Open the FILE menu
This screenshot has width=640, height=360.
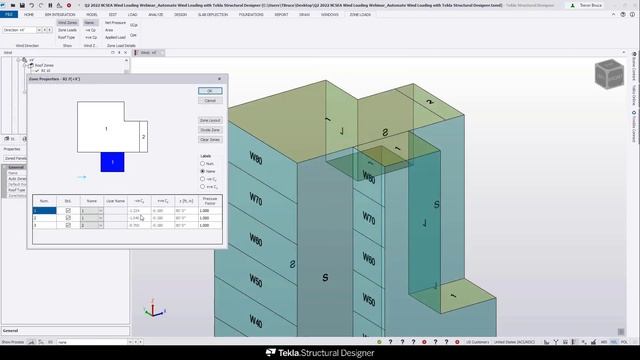coord(9,14)
